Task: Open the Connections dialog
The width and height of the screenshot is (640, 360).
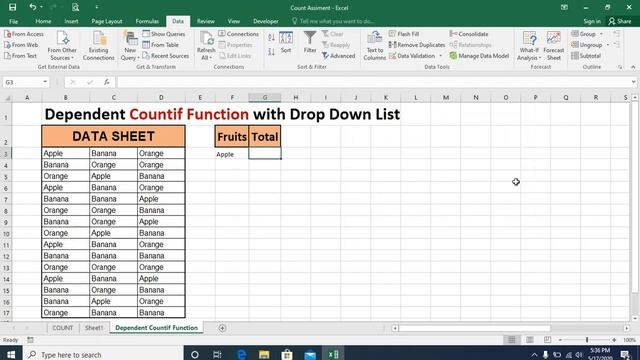Action: [x=238, y=34]
